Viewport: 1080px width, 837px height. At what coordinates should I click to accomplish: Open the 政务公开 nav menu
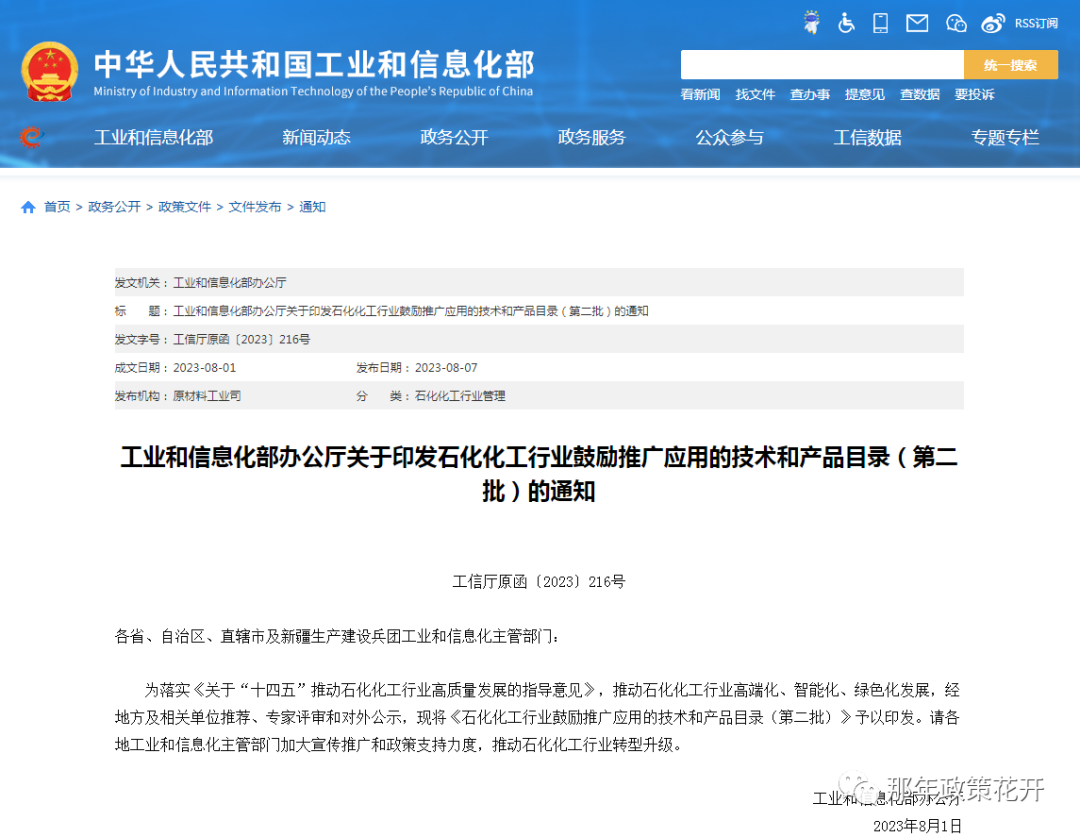coord(454,137)
